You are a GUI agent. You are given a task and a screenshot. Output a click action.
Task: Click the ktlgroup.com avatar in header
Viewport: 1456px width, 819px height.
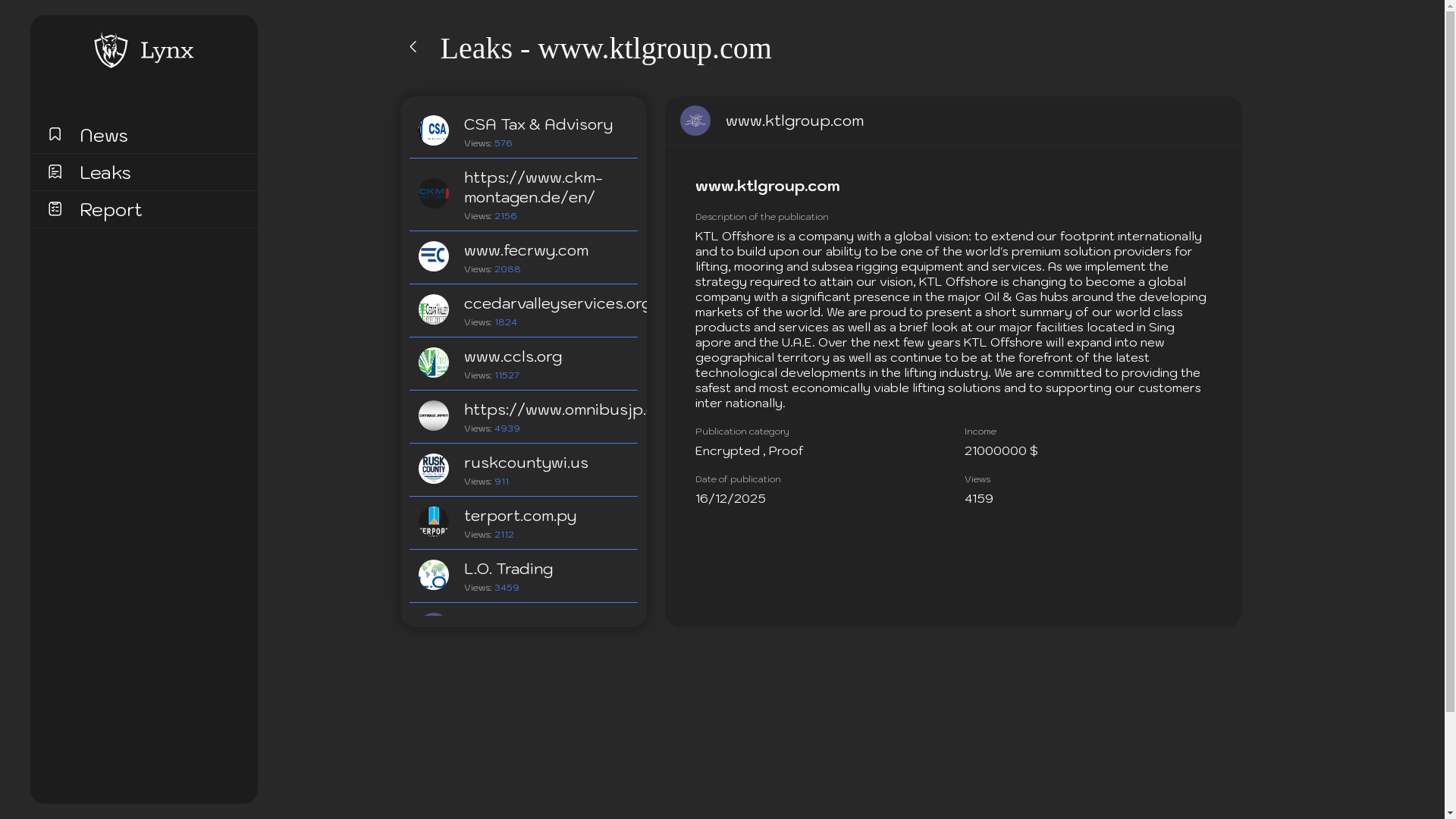tap(695, 121)
